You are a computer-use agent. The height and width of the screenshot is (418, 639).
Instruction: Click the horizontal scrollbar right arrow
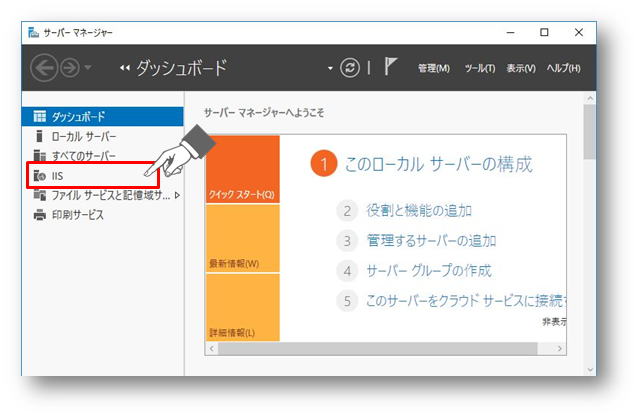pyautogui.click(x=560, y=349)
